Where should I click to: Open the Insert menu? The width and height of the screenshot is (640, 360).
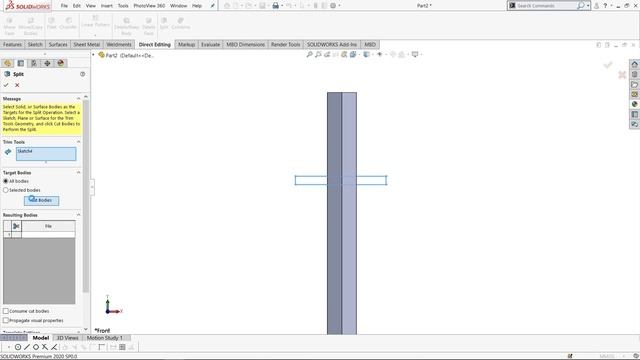point(107,6)
